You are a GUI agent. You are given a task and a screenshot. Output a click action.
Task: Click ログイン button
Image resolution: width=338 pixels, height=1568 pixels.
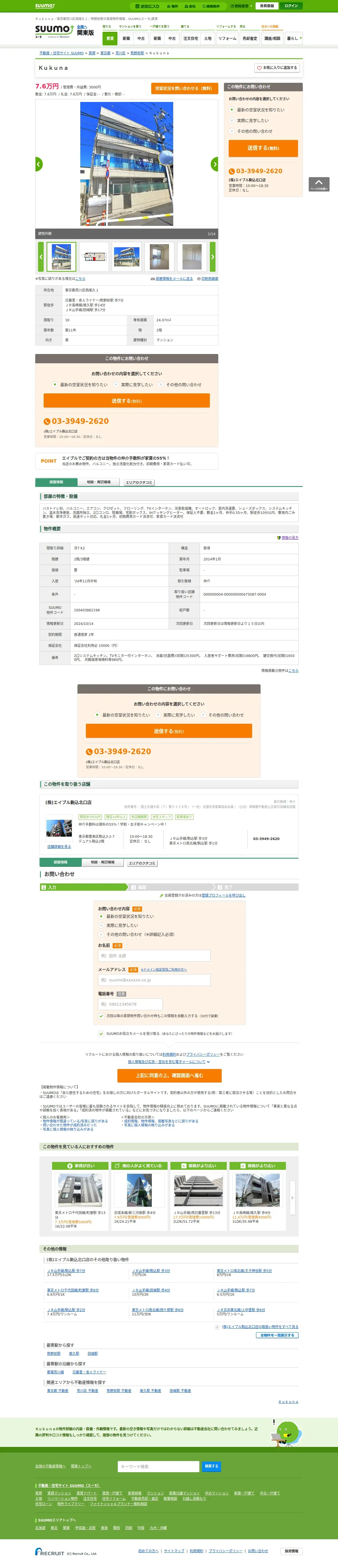tap(291, 6)
